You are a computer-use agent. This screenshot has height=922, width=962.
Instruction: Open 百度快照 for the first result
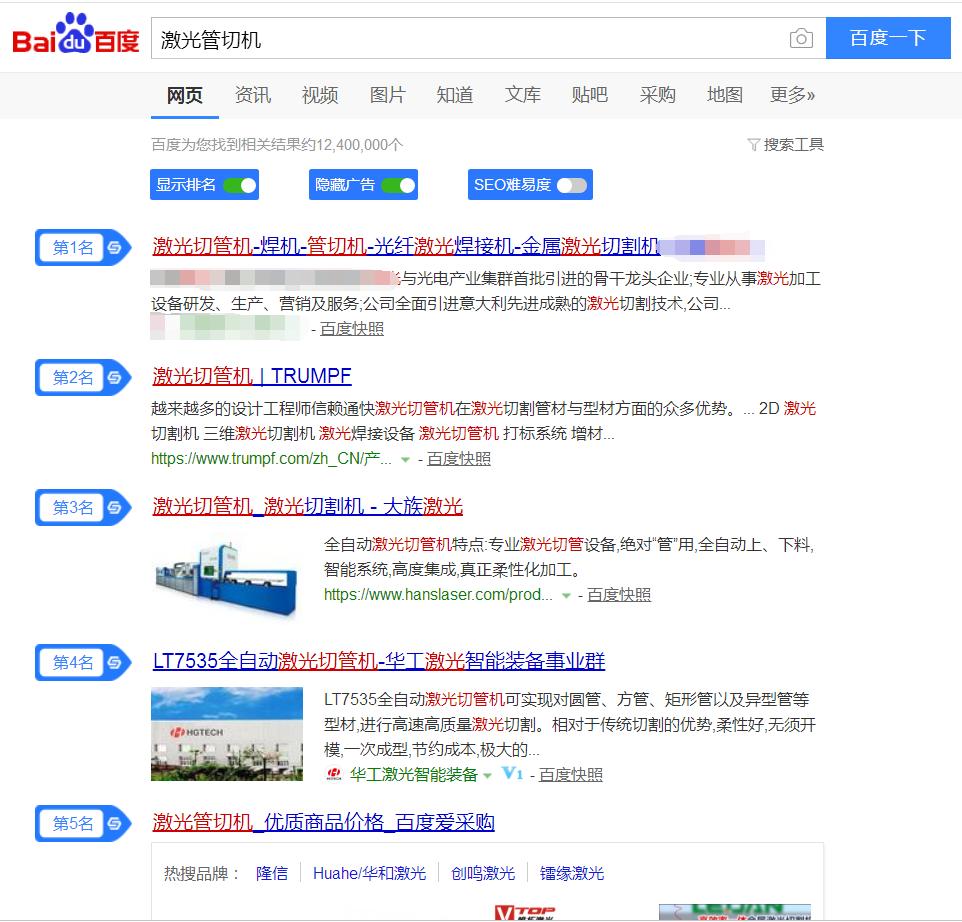(x=352, y=329)
